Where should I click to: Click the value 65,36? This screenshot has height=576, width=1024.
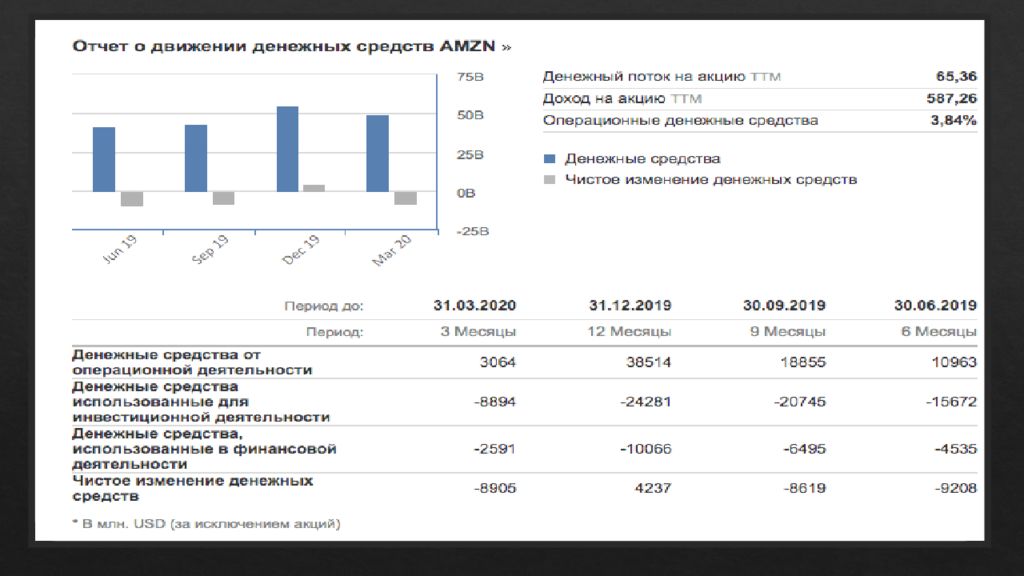click(956, 76)
